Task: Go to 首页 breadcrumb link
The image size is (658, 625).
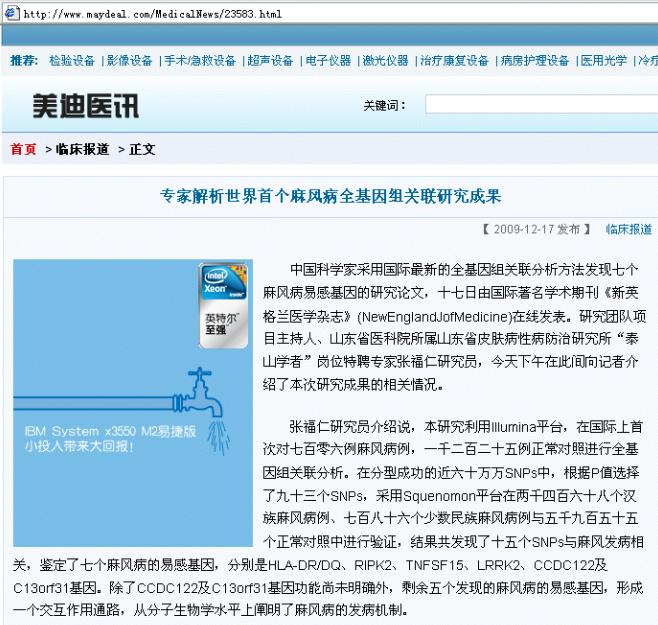Action: tap(24, 149)
